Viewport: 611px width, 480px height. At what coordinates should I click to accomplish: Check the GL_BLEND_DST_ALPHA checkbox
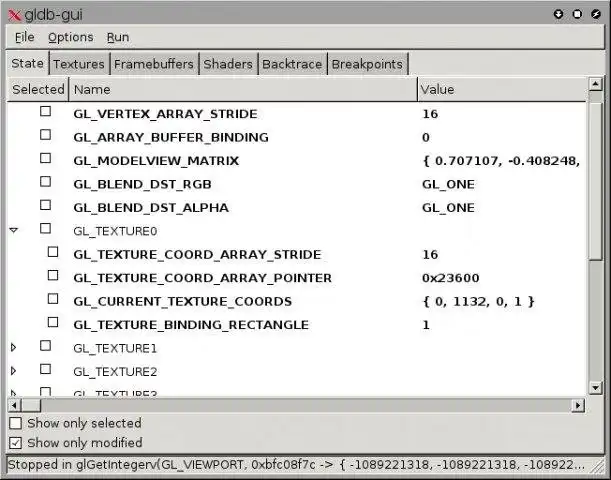[x=46, y=205]
